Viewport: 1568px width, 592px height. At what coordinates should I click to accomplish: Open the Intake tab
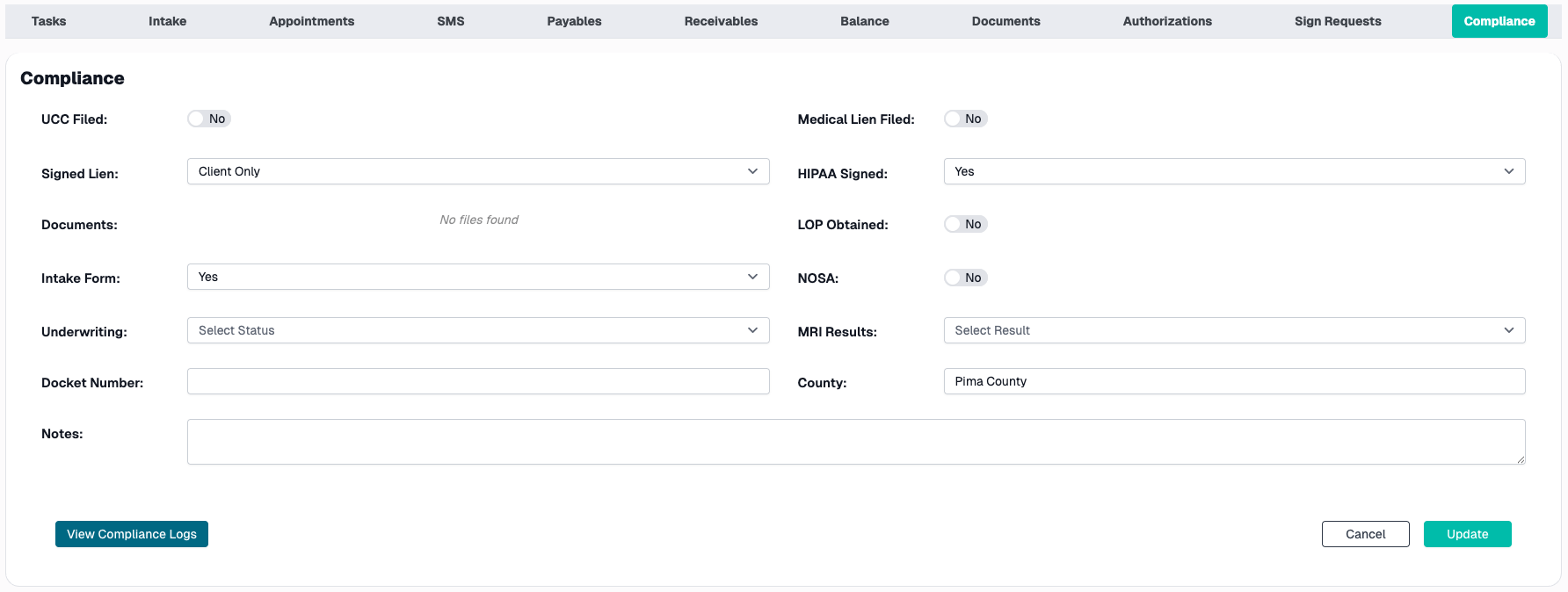167,20
